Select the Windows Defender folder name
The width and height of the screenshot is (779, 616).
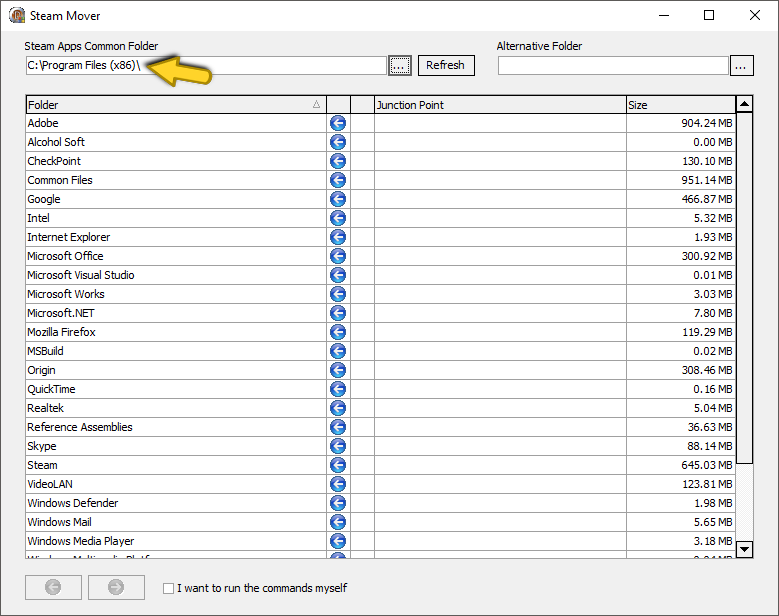point(73,503)
